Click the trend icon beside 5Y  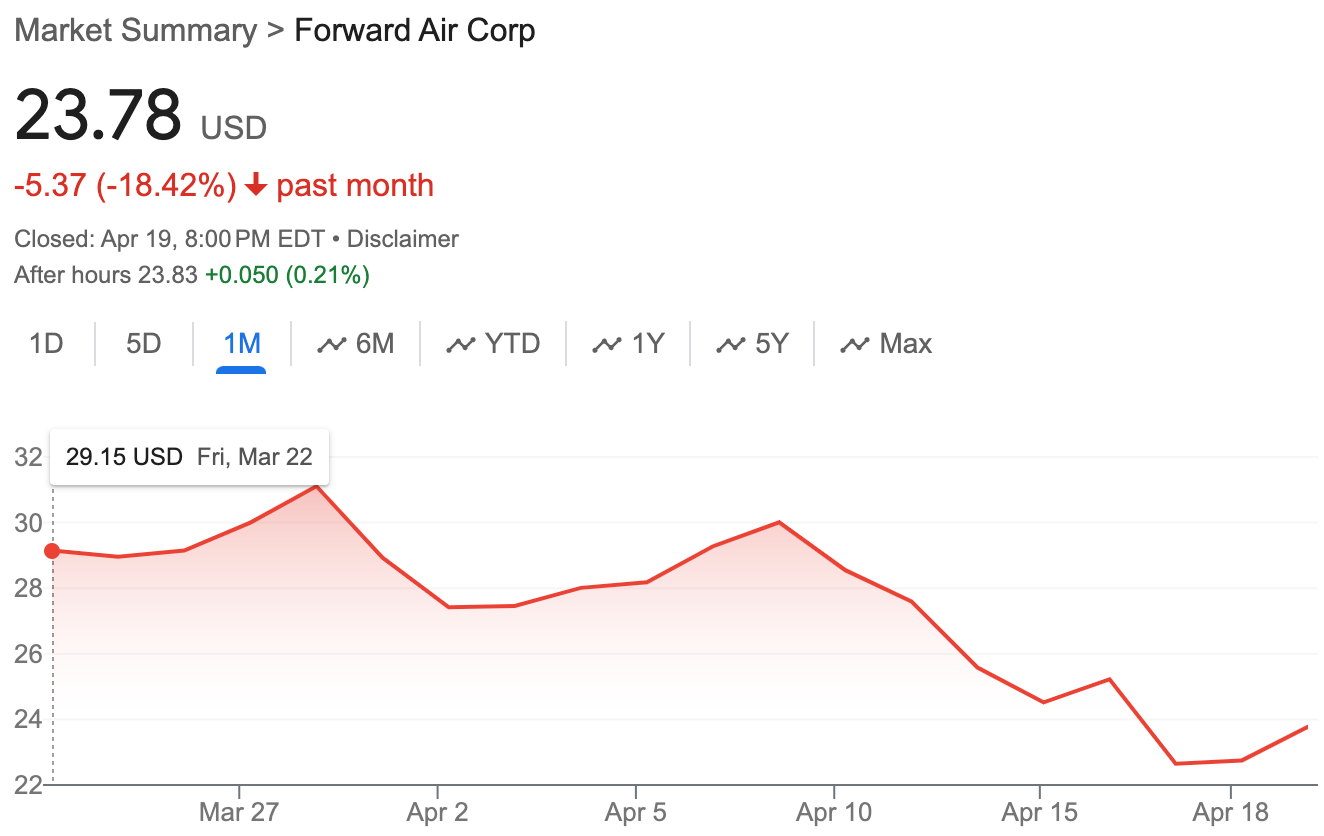pyautogui.click(x=730, y=345)
